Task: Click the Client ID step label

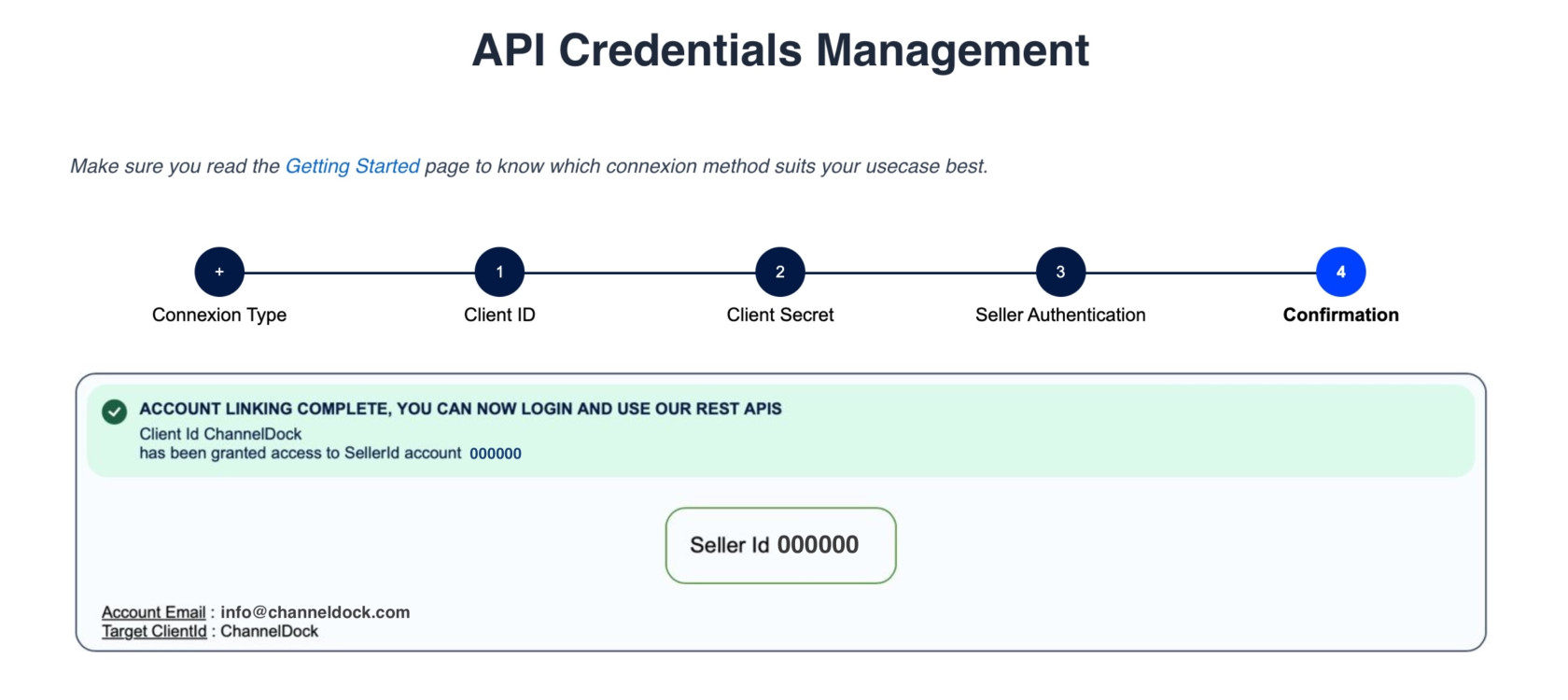Action: pos(499,315)
